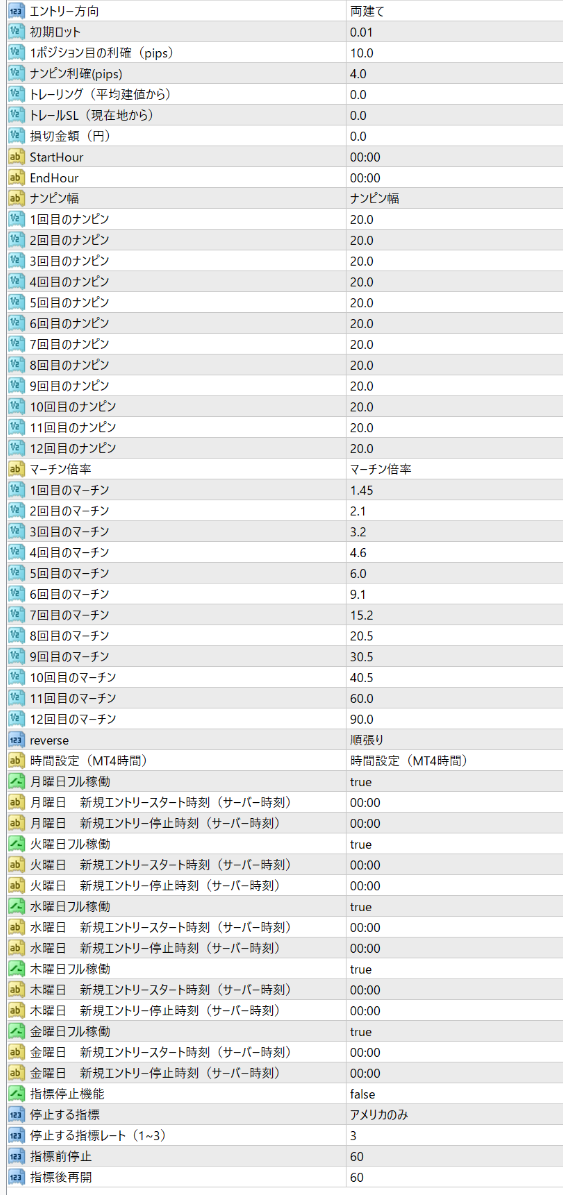563x1197 pixels.
Task: Click the integer icon beside reverse
Action: (17, 740)
